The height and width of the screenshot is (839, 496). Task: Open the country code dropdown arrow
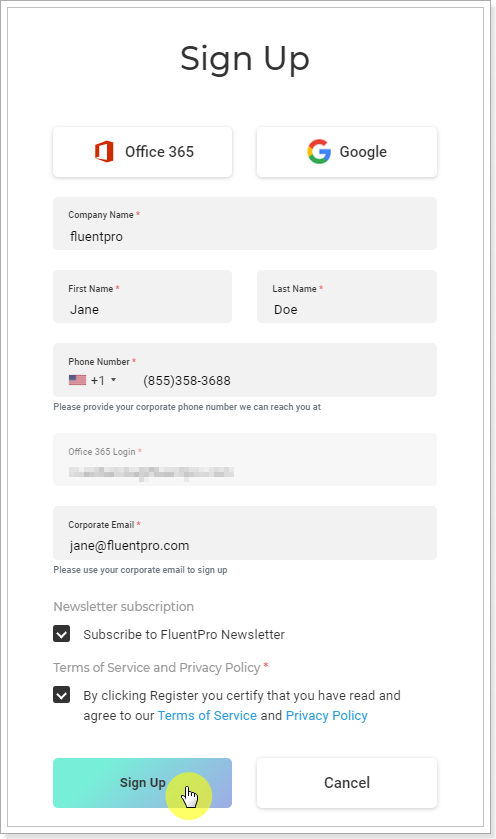(113, 380)
